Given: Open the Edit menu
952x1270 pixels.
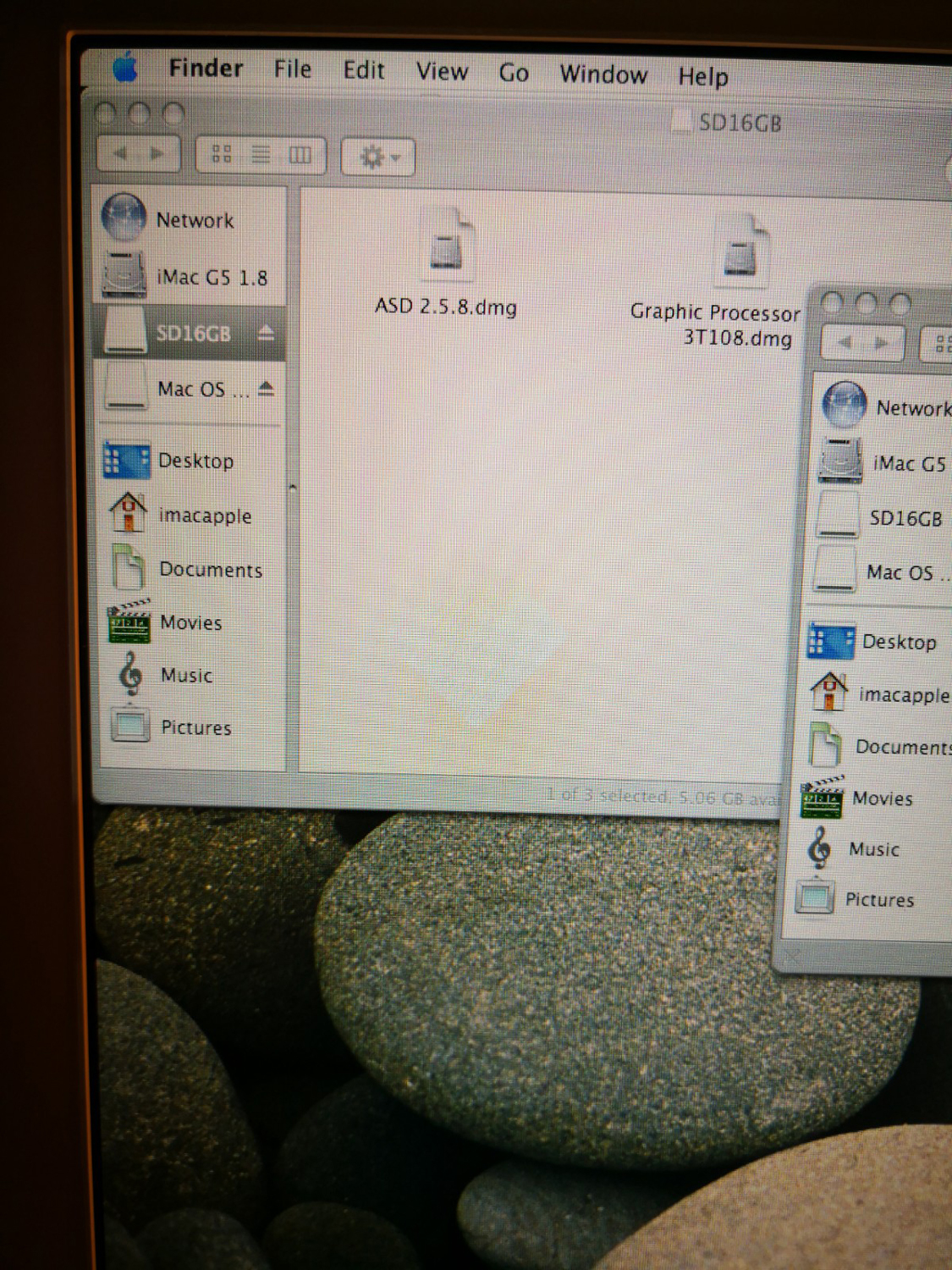Looking at the screenshot, I should point(364,70).
